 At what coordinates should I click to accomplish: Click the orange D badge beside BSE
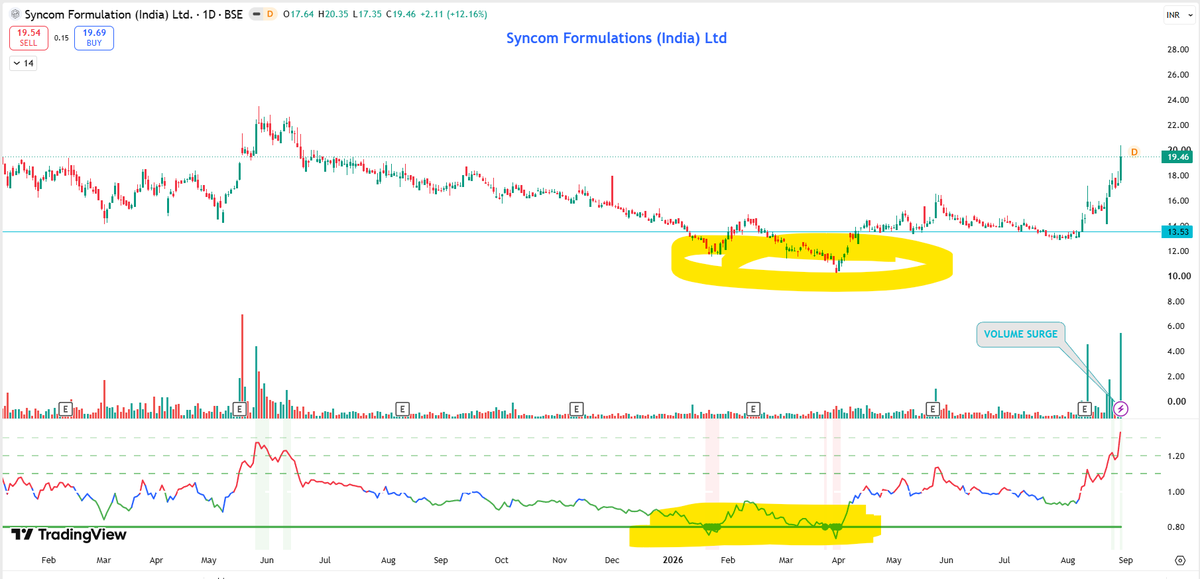[269, 15]
